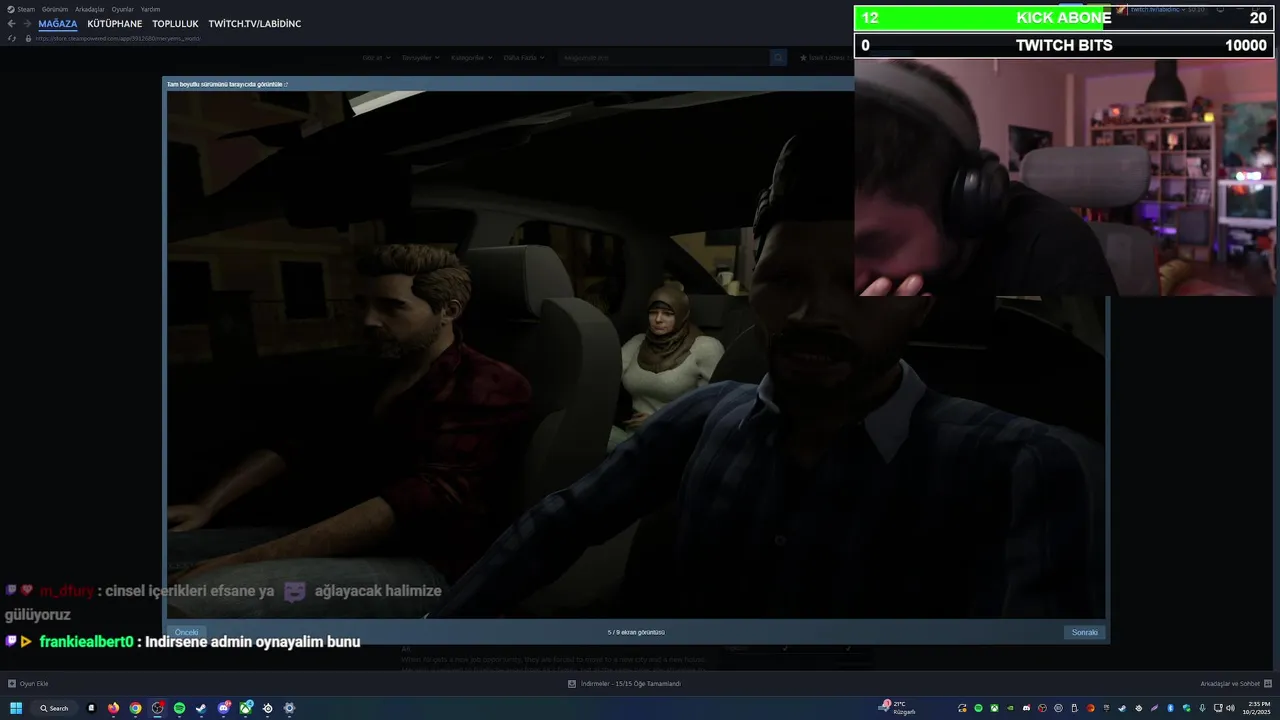The width and height of the screenshot is (1280, 720).
Task: Switch to the TOPLULUK tab
Action: click(x=175, y=23)
